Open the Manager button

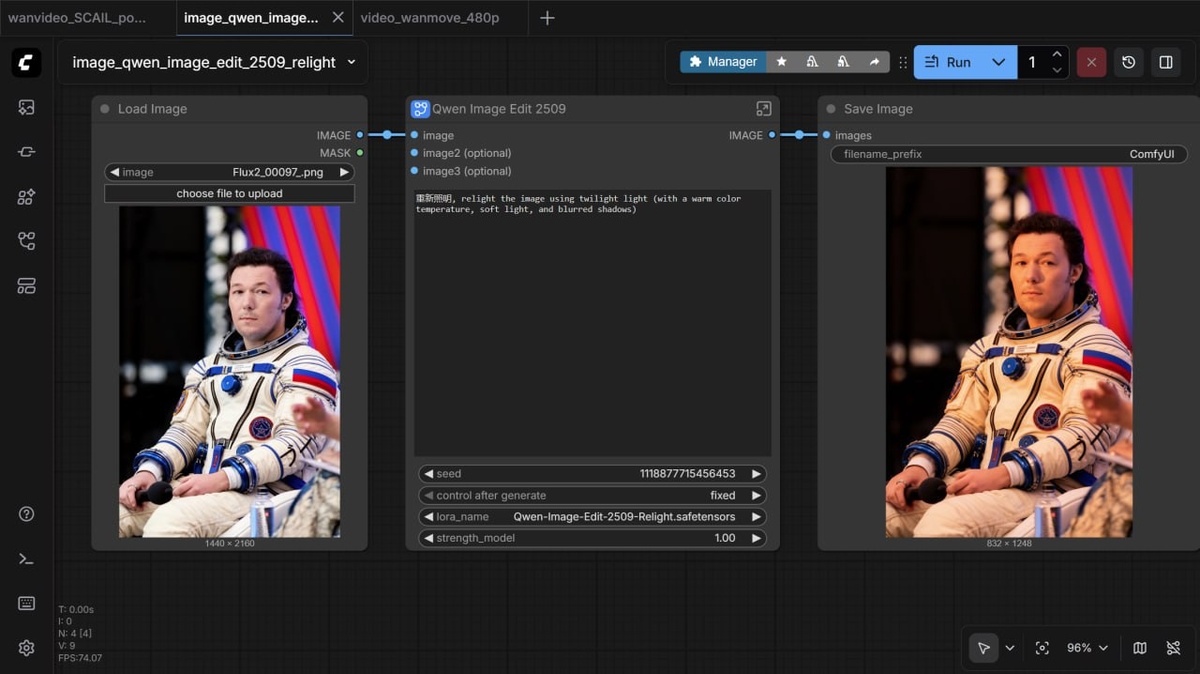[723, 62]
